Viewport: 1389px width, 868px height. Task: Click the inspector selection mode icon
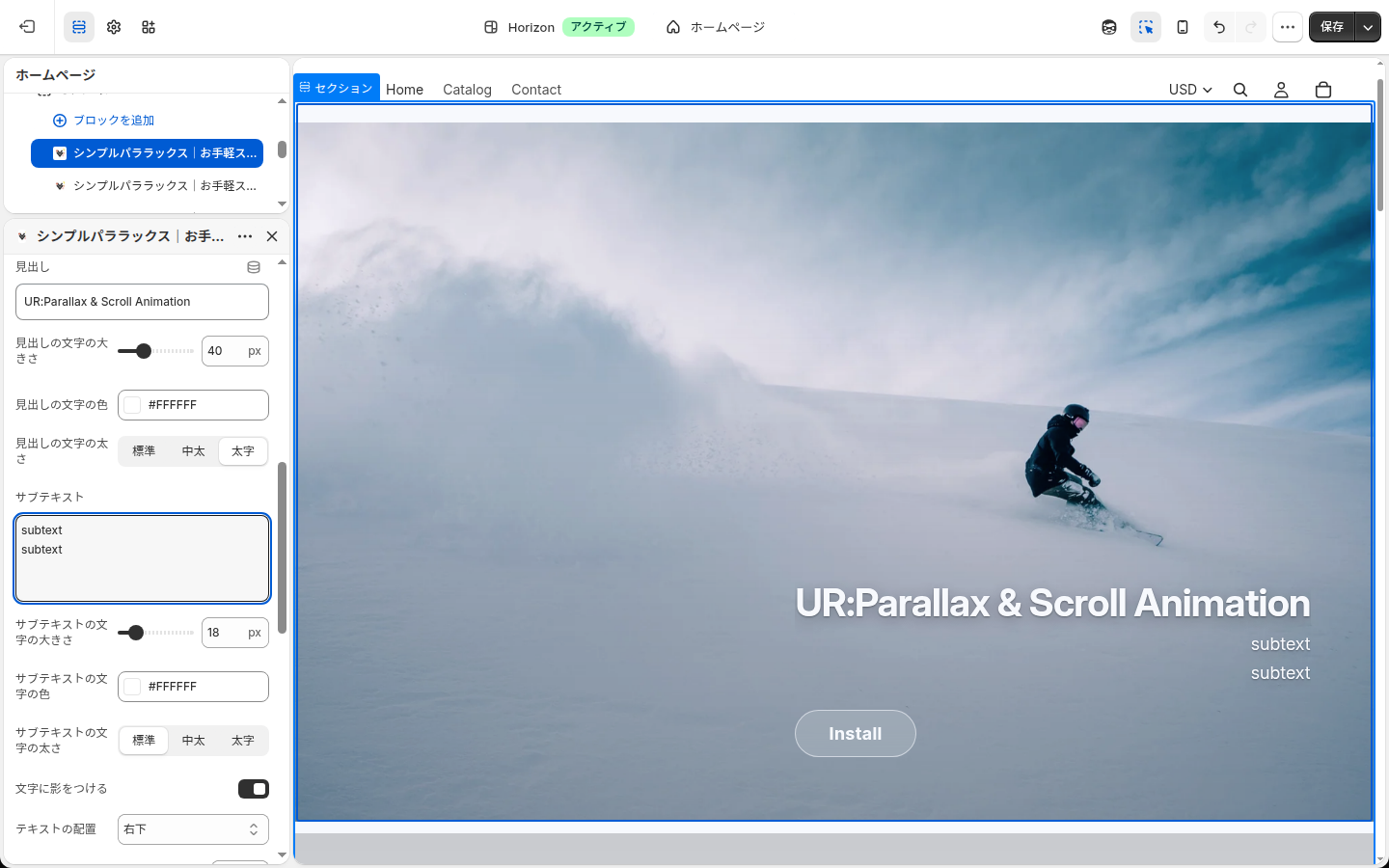click(x=1146, y=27)
